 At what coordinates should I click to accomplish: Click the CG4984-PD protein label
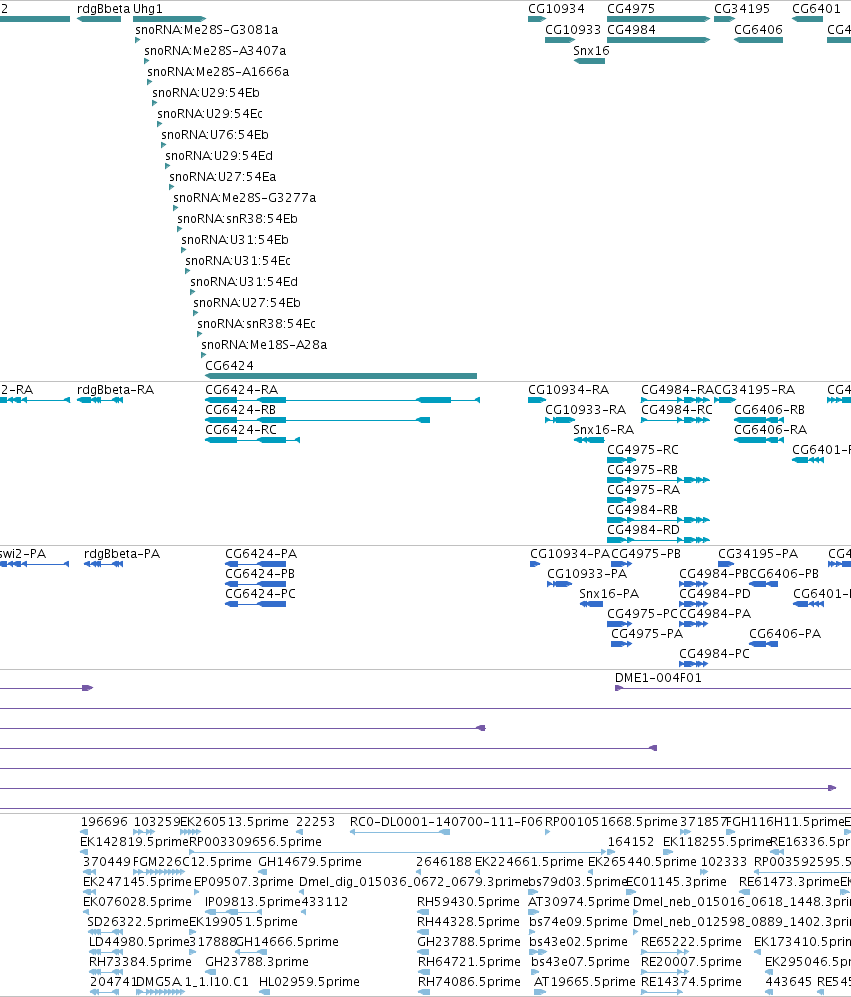[x=715, y=594]
